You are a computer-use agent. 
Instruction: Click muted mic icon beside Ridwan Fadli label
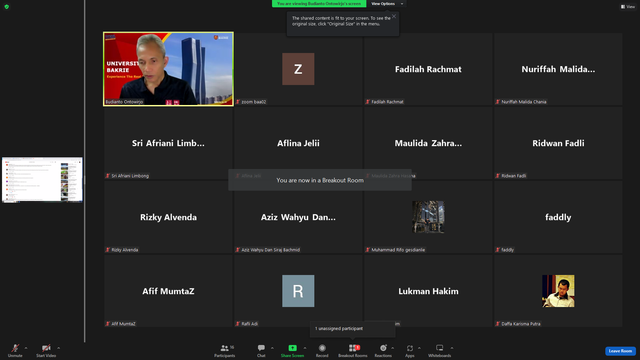pos(498,176)
